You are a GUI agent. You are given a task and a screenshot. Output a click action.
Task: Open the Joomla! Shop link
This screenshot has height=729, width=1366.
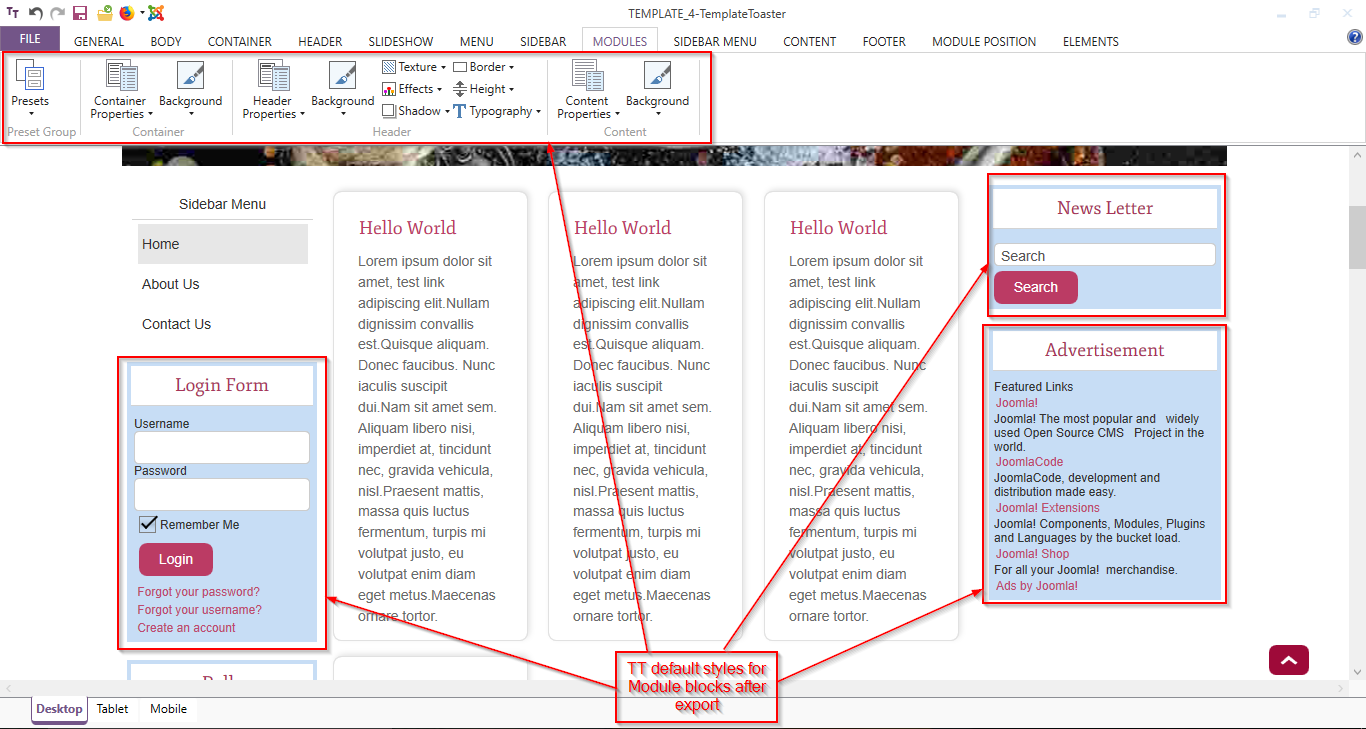[x=1033, y=554]
